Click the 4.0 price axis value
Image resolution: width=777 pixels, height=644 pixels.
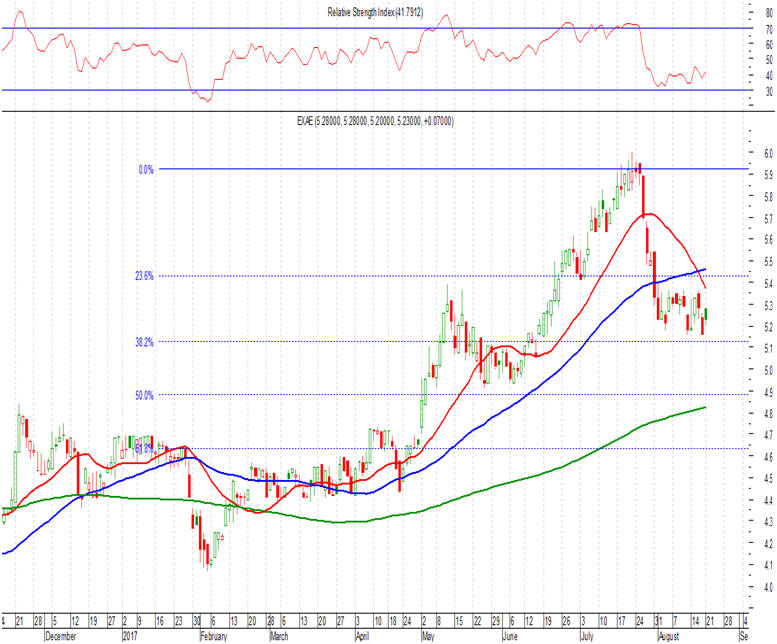(768, 587)
